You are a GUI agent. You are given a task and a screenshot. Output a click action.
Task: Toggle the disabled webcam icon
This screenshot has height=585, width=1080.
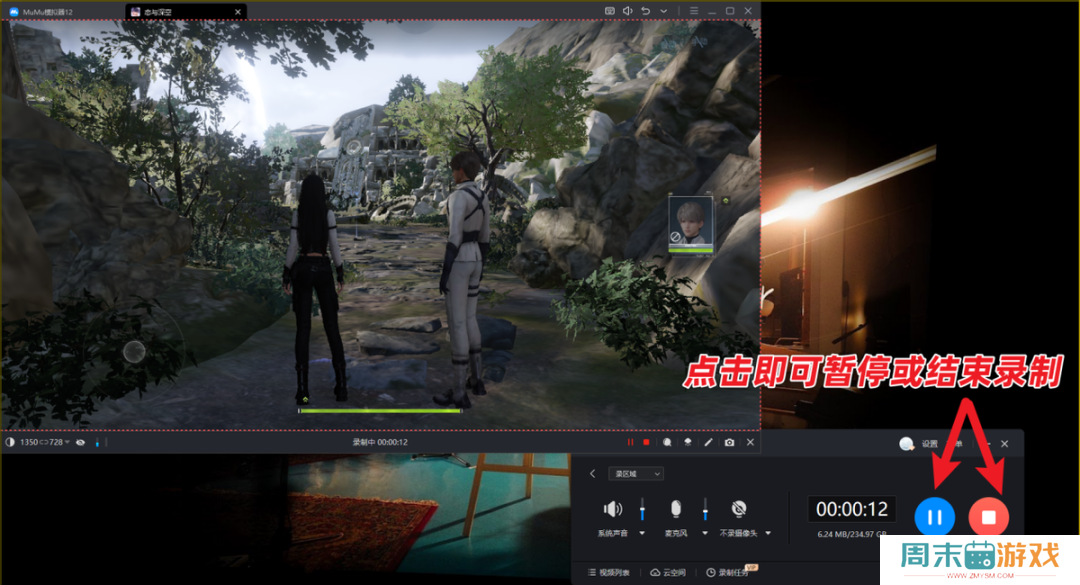point(739,508)
